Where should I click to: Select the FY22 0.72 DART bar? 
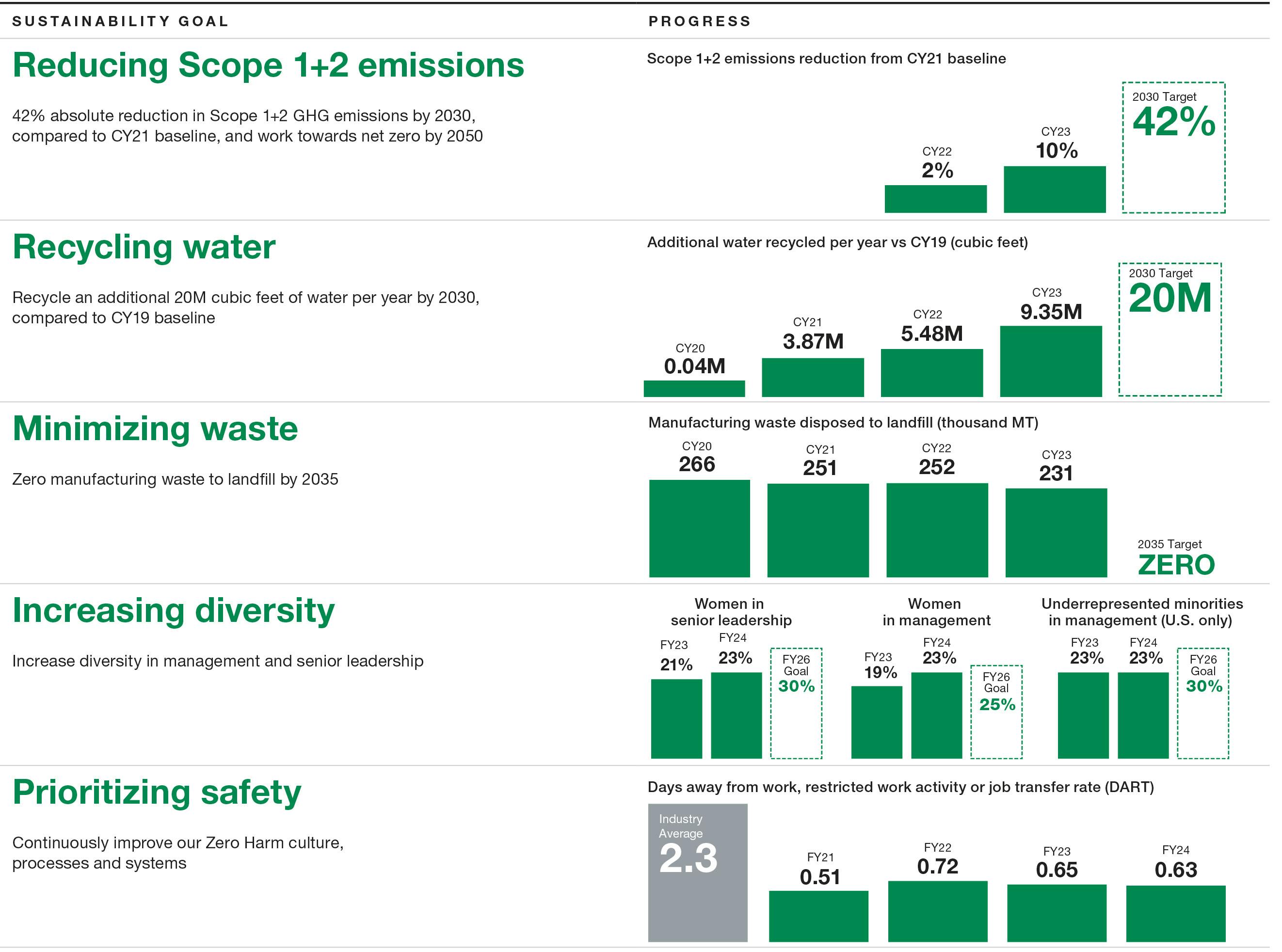[x=938, y=911]
